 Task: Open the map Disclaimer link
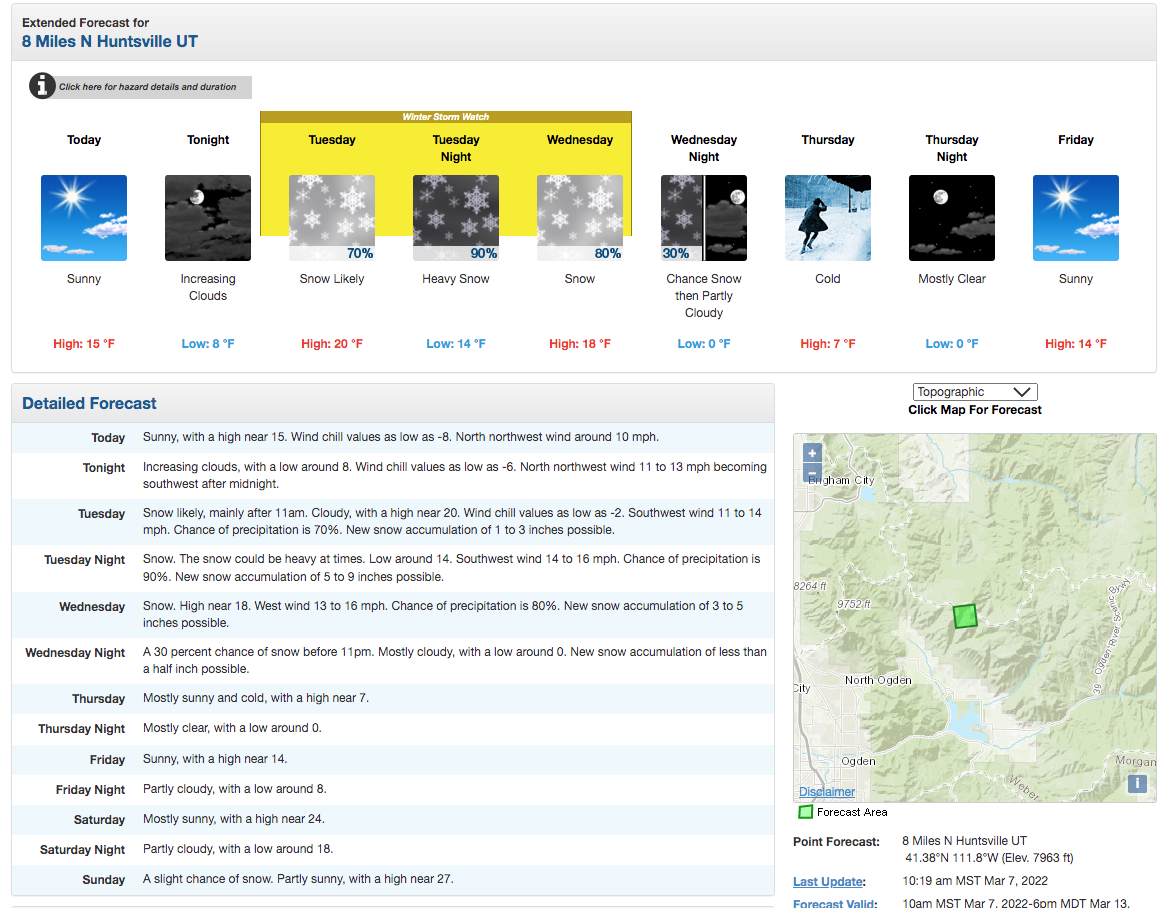(827, 792)
